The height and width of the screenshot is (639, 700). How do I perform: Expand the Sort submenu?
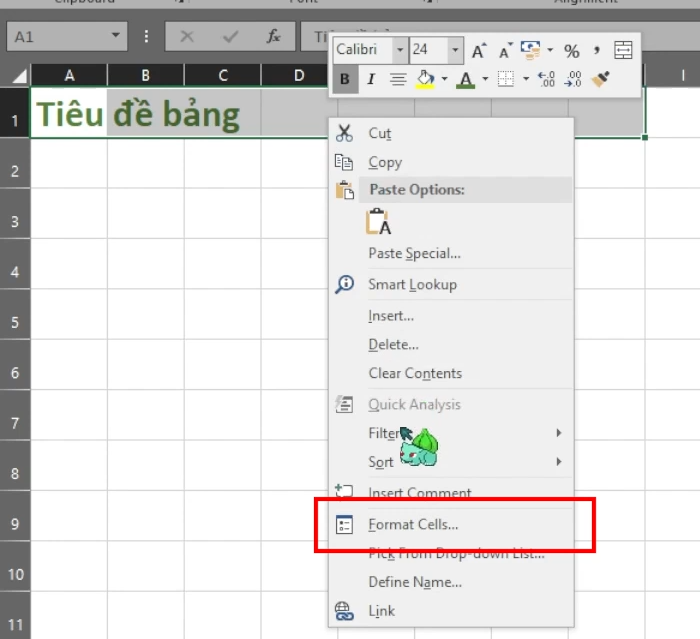[x=558, y=461]
